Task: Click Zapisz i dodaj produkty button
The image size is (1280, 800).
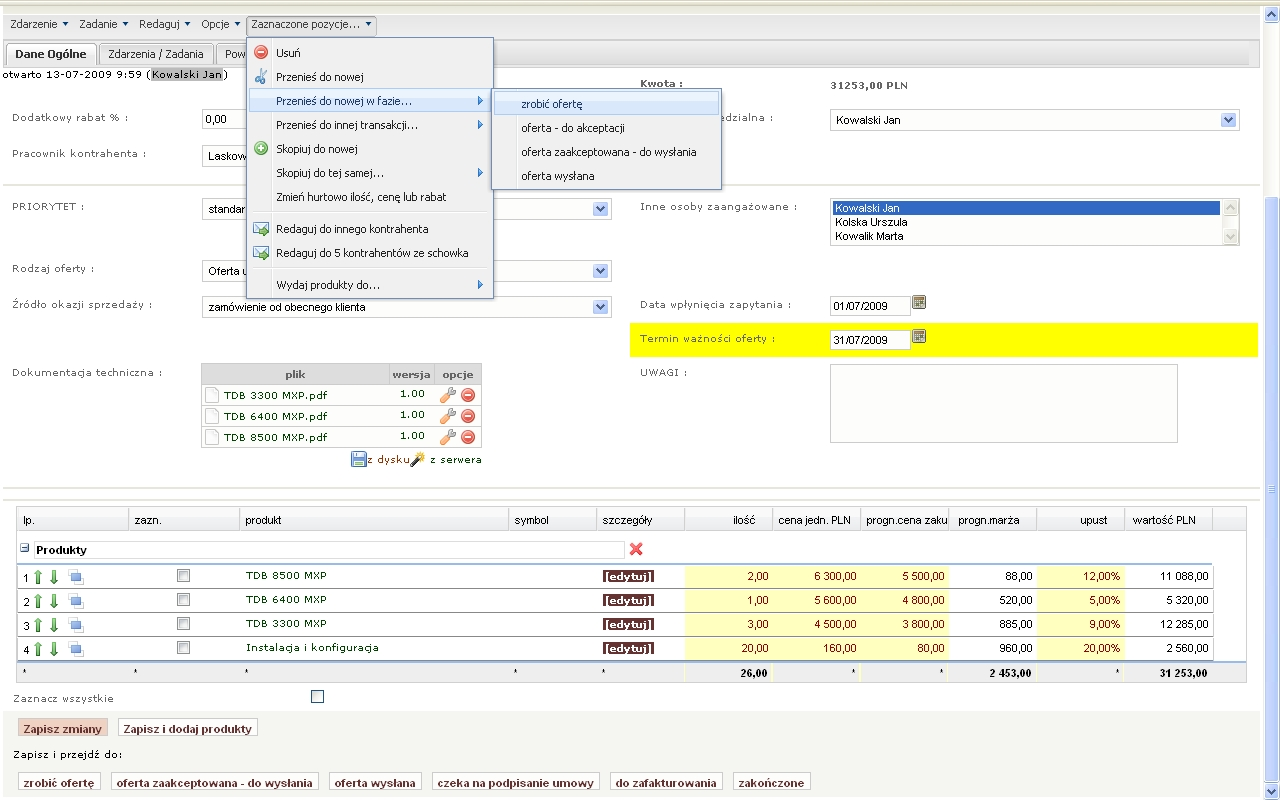Action: pos(187,728)
